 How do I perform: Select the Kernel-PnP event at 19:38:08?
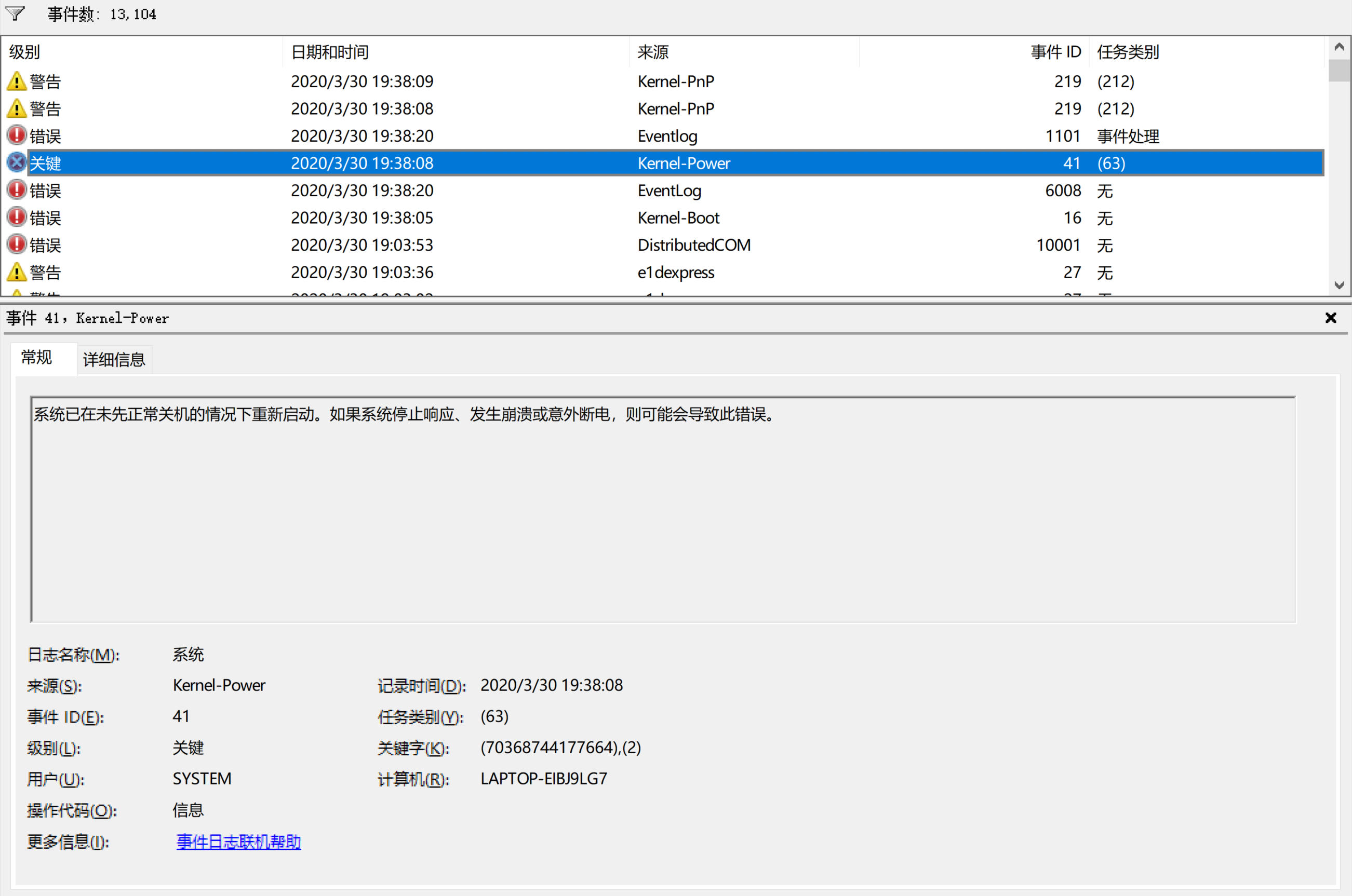[362, 108]
